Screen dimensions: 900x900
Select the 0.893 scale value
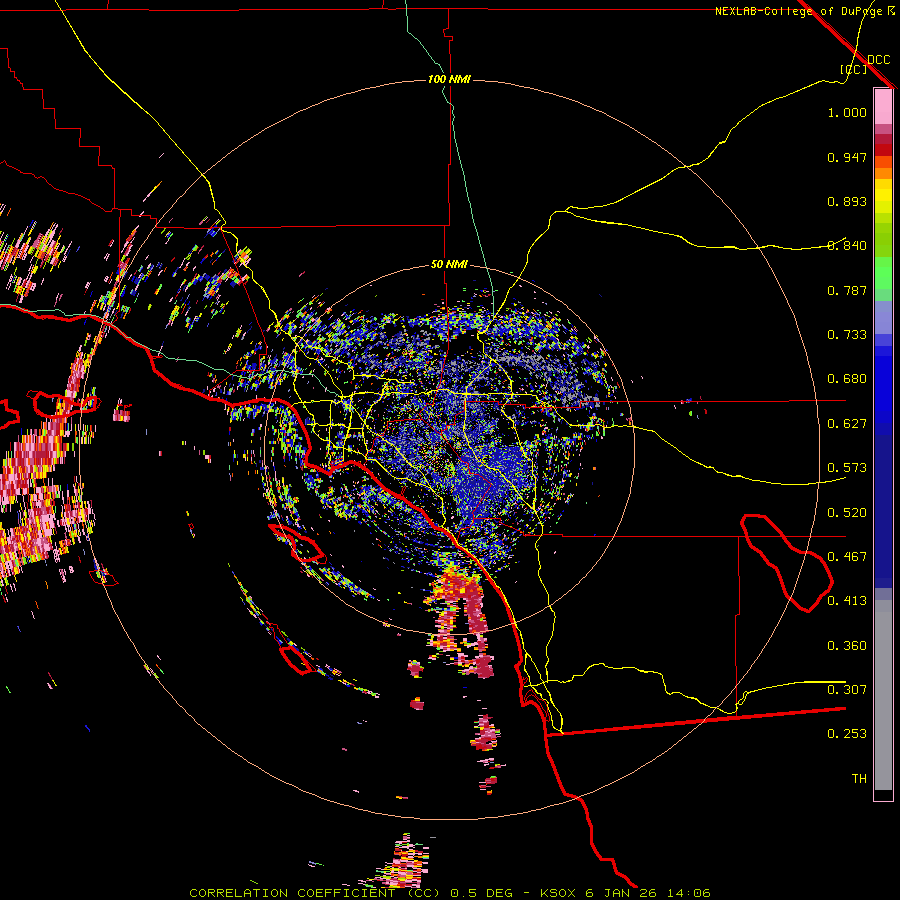847,201
